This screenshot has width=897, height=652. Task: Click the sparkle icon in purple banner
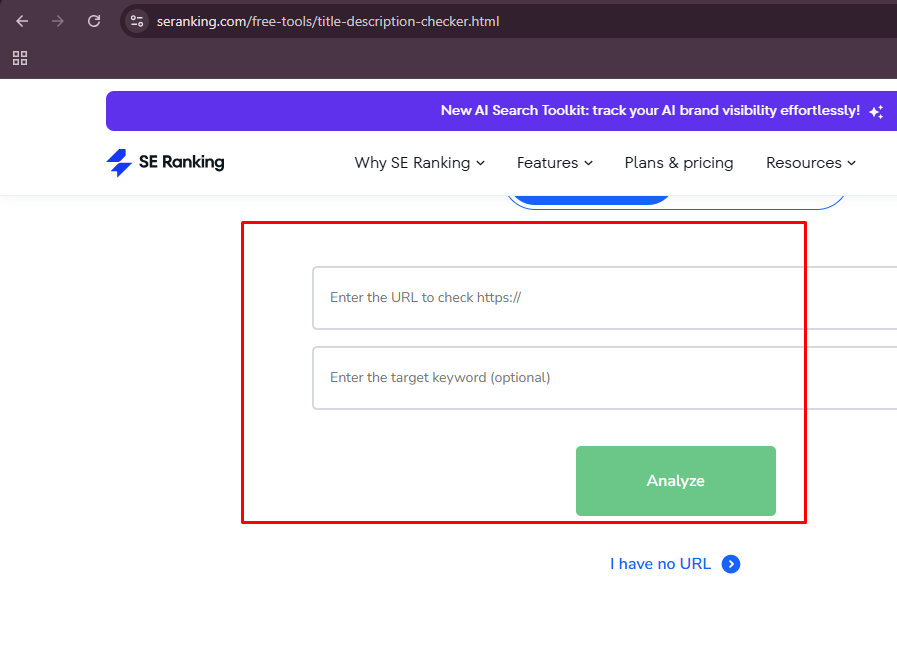point(876,112)
